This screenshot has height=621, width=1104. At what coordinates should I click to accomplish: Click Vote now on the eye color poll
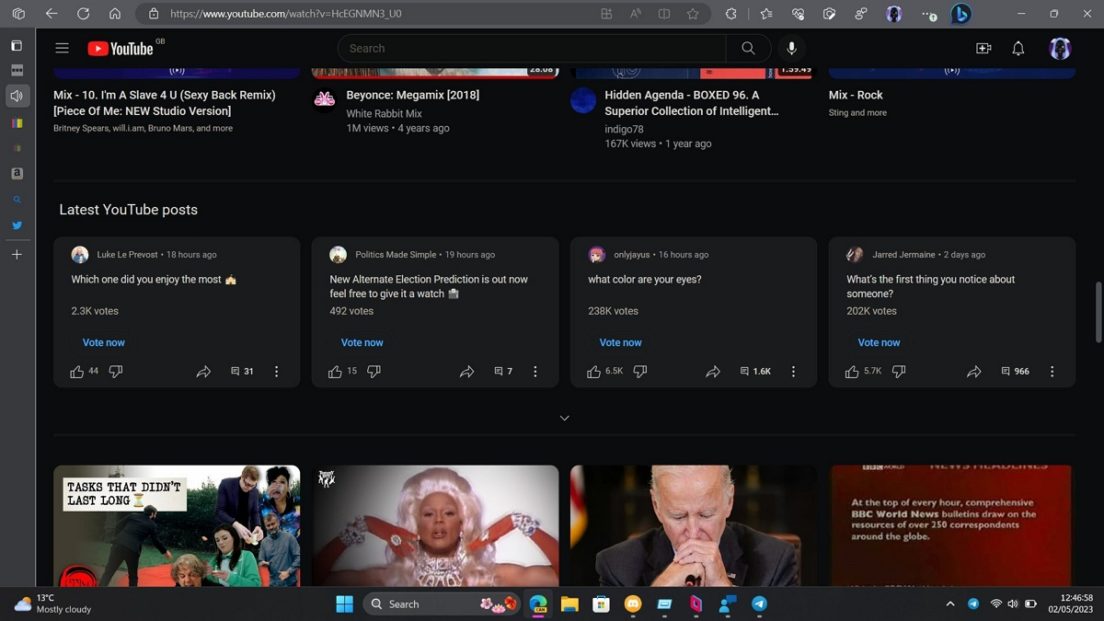tap(620, 342)
